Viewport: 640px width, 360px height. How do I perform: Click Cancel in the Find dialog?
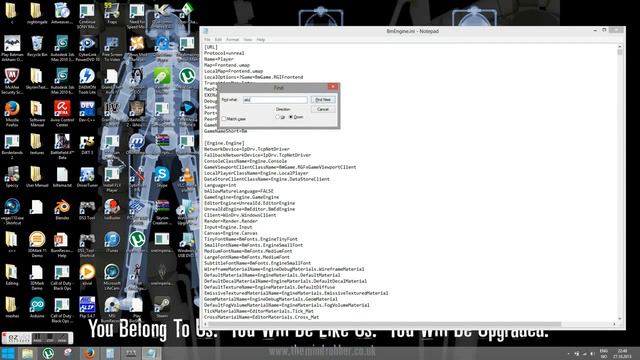(323, 109)
